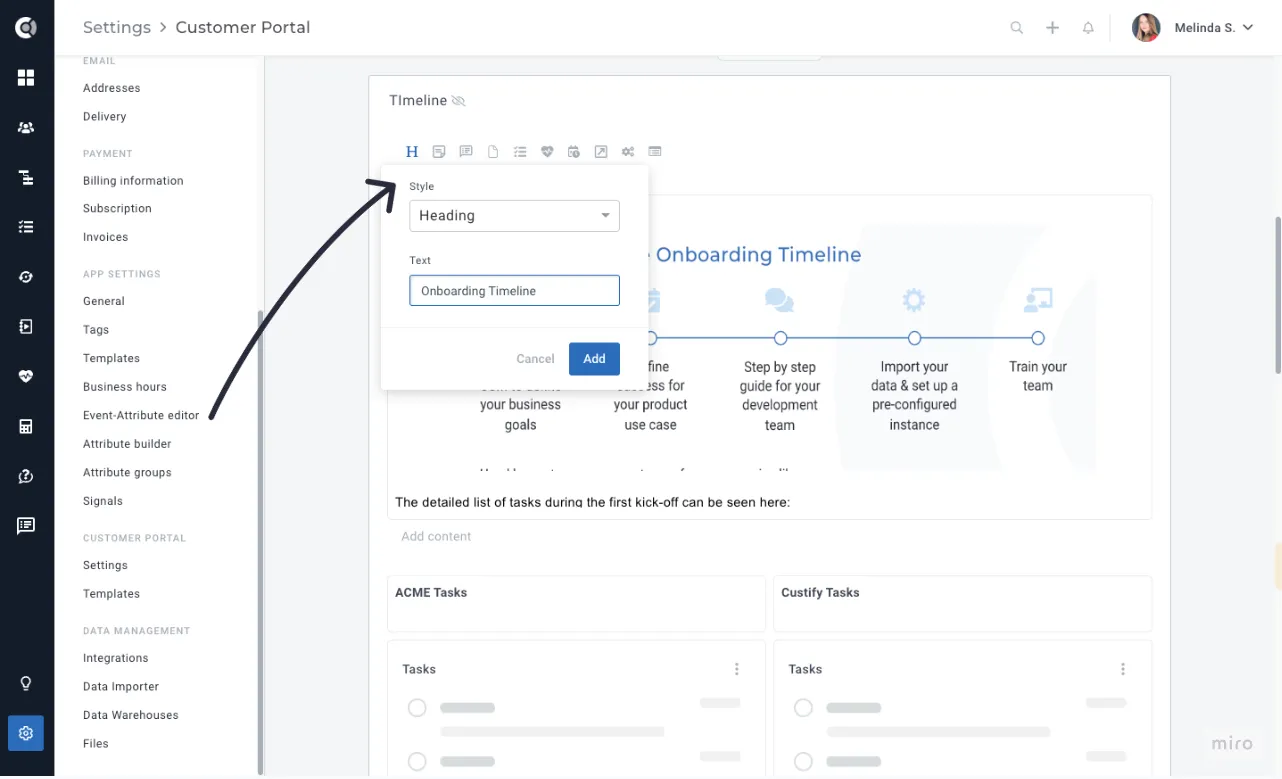The image size is (1282, 779).
Task: Add a sticky note content block
Action: [x=439, y=152]
